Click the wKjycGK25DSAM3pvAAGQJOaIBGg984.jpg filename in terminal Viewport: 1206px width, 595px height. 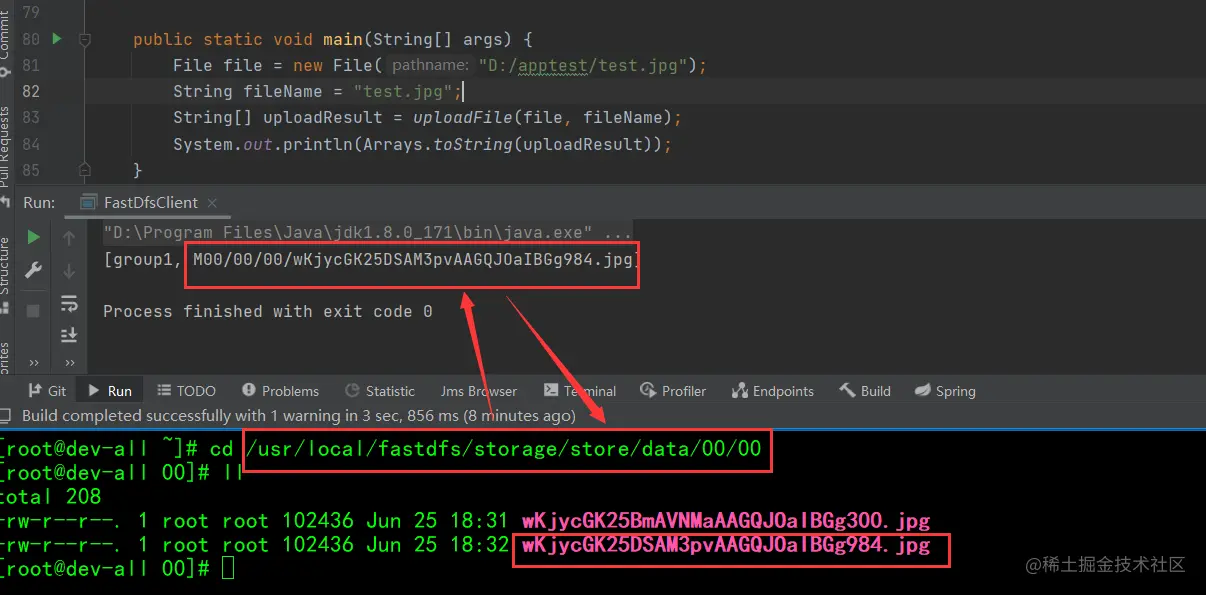(x=726, y=545)
